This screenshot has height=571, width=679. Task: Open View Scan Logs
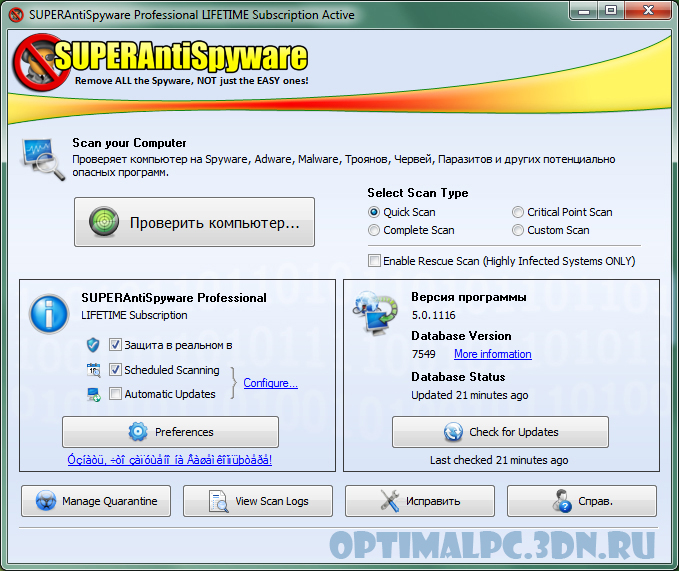[x=258, y=501]
